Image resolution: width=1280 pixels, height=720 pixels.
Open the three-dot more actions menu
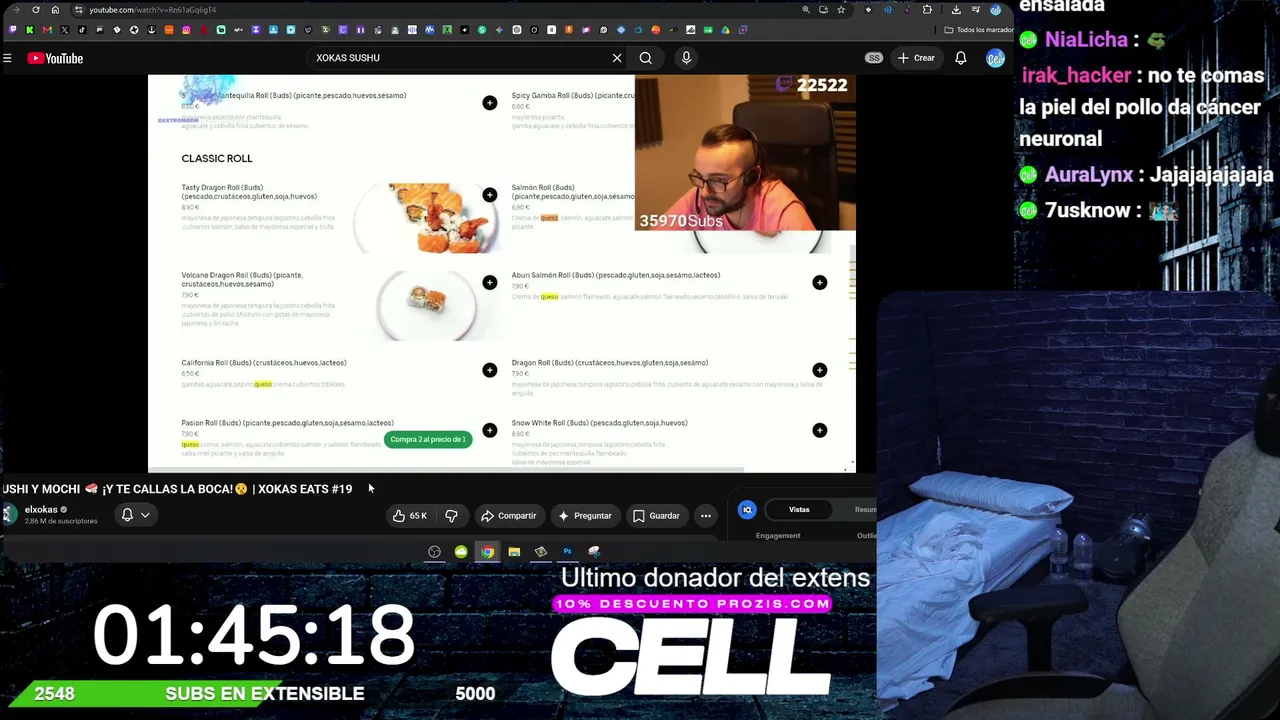click(x=706, y=516)
